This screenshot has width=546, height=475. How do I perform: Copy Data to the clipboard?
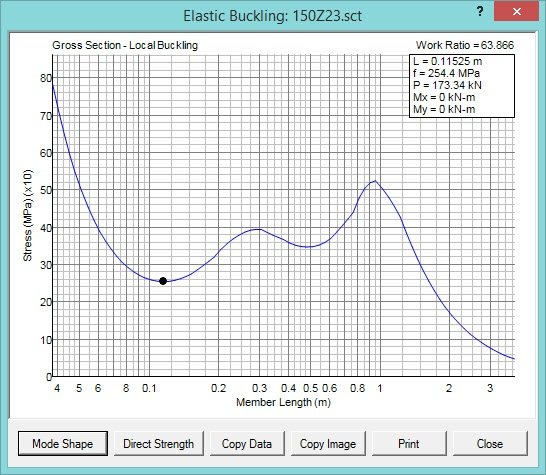pos(247,443)
